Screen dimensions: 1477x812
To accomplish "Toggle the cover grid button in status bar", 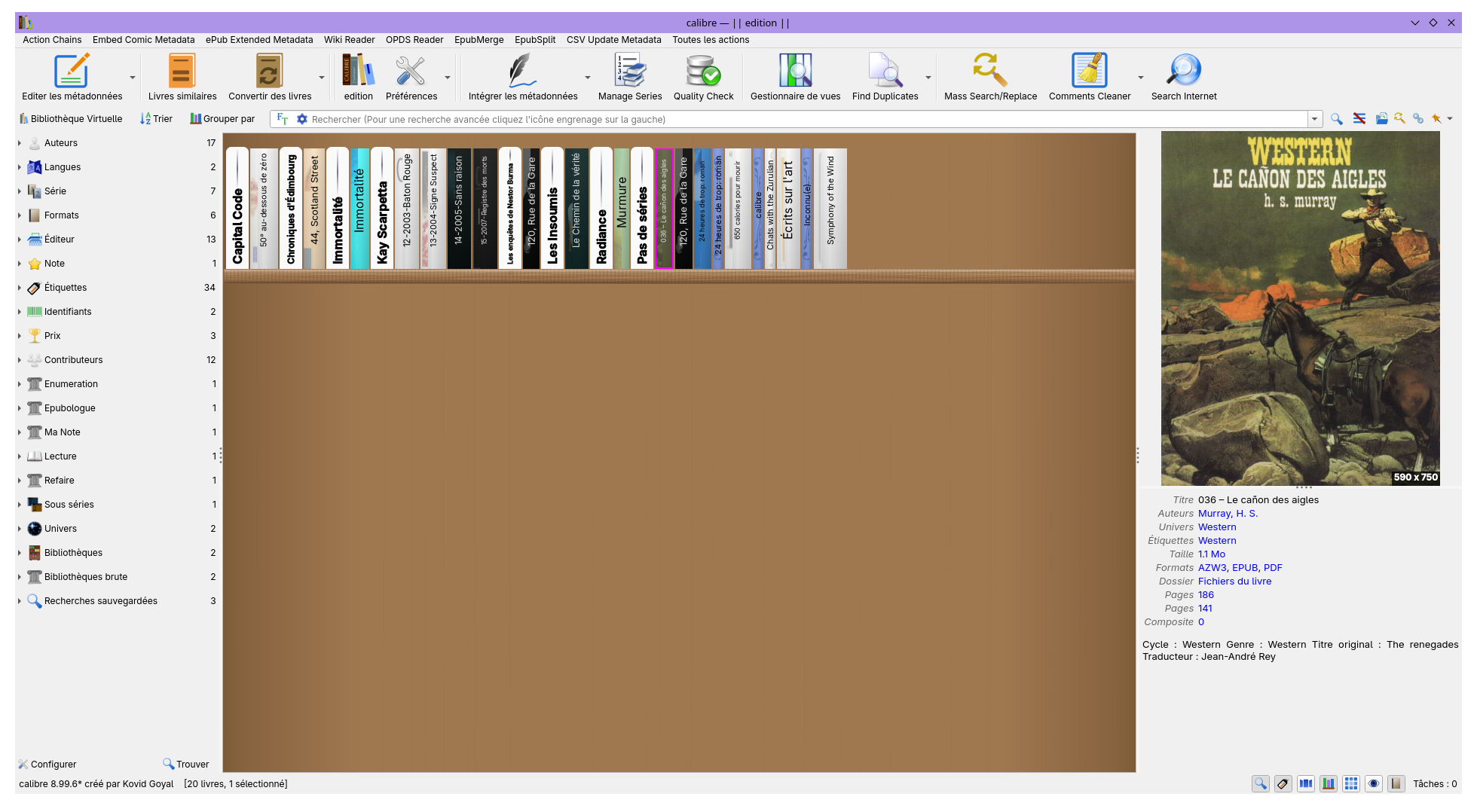I will coord(1350,784).
